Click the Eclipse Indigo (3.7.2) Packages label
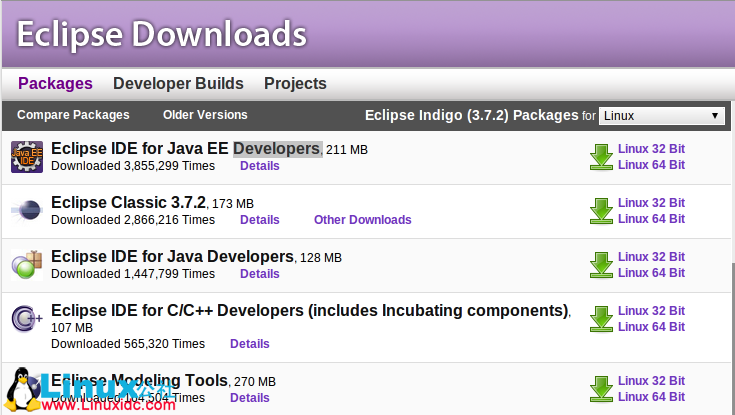 click(x=472, y=115)
